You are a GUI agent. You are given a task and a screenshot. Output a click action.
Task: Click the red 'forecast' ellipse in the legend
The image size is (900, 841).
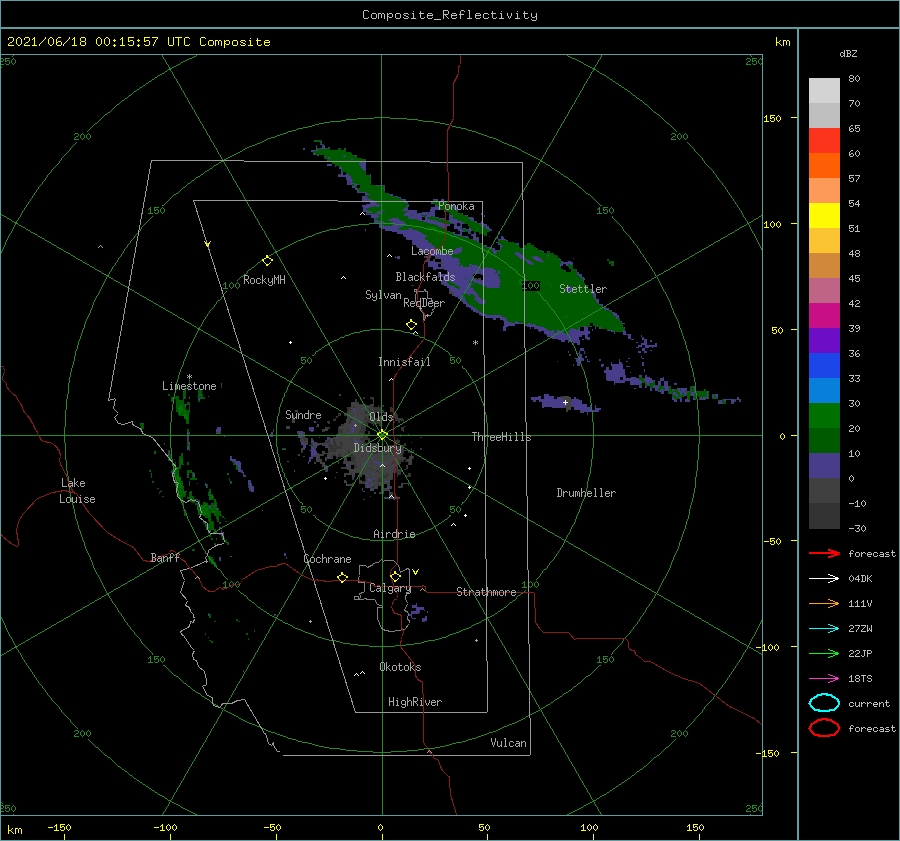[824, 728]
